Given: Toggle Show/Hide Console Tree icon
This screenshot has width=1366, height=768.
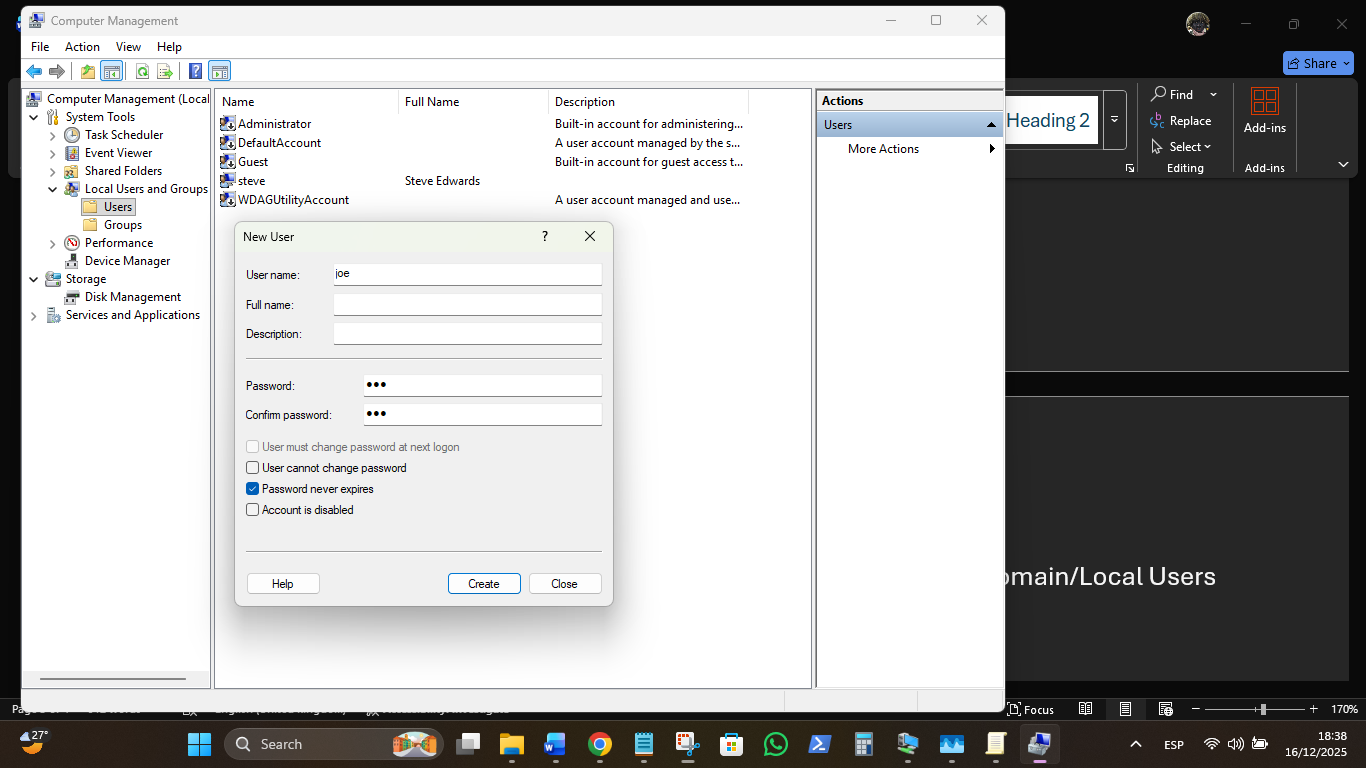Looking at the screenshot, I should tap(111, 71).
